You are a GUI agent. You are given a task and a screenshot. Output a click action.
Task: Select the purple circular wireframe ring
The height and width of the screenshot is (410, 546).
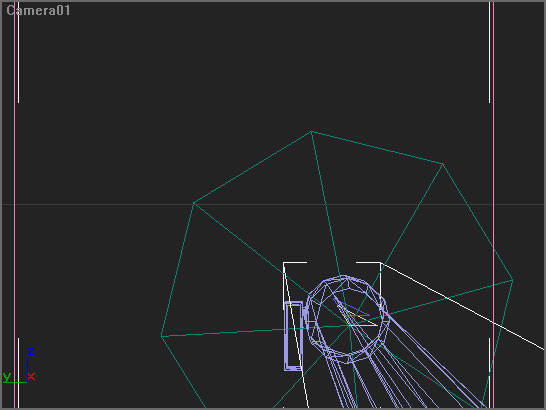pos(348,319)
